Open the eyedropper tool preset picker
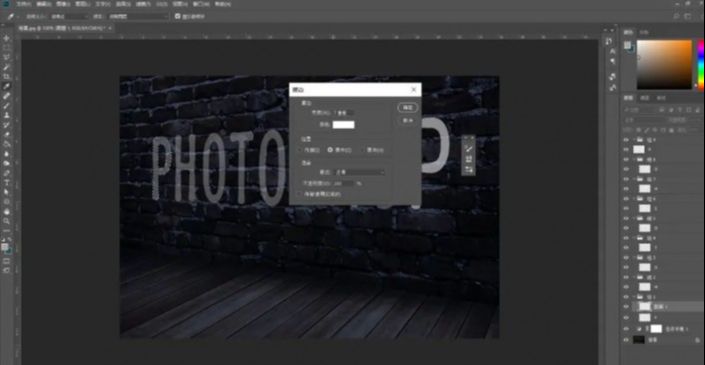 click(x=13, y=16)
